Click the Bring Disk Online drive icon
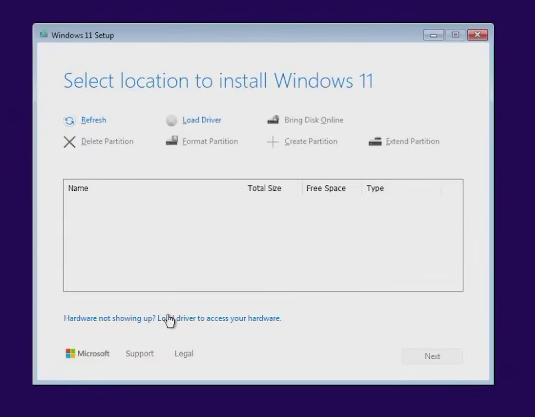Image resolution: width=535 pixels, height=417 pixels. click(273, 120)
